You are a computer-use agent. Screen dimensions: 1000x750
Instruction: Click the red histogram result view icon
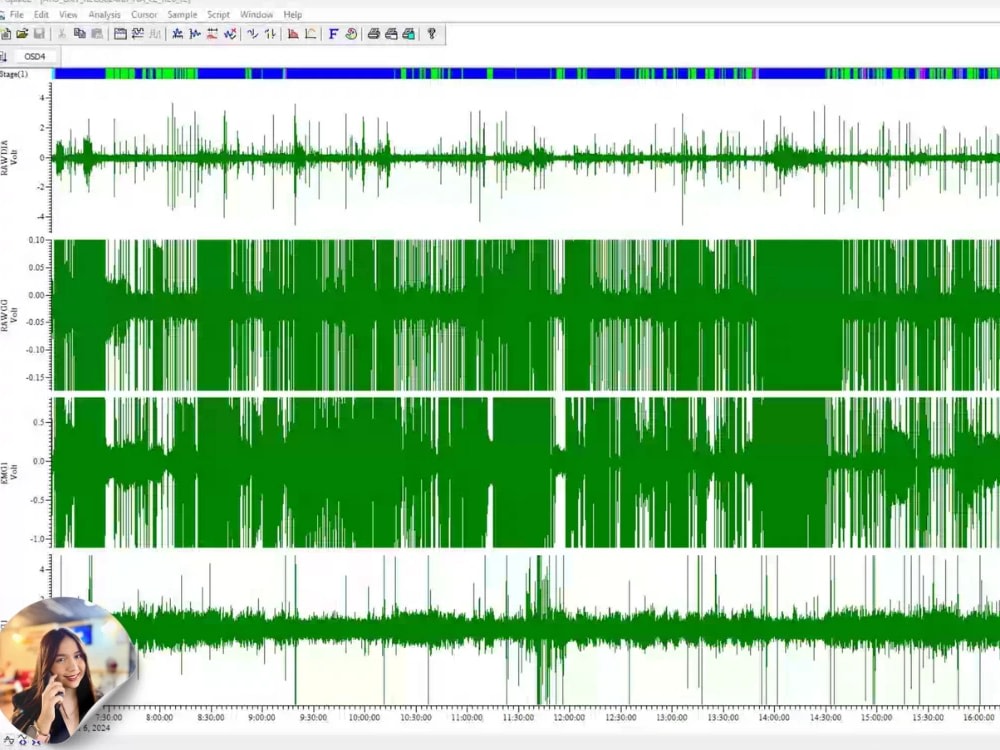pos(293,34)
